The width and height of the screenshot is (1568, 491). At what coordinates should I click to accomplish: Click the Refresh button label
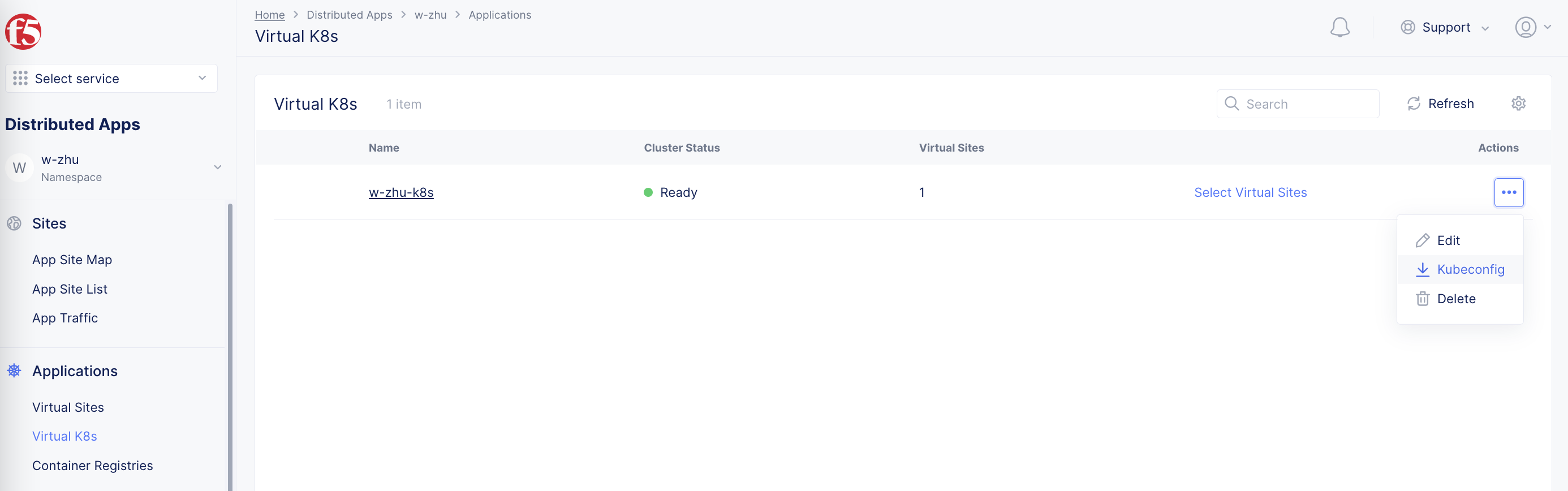(x=1450, y=104)
